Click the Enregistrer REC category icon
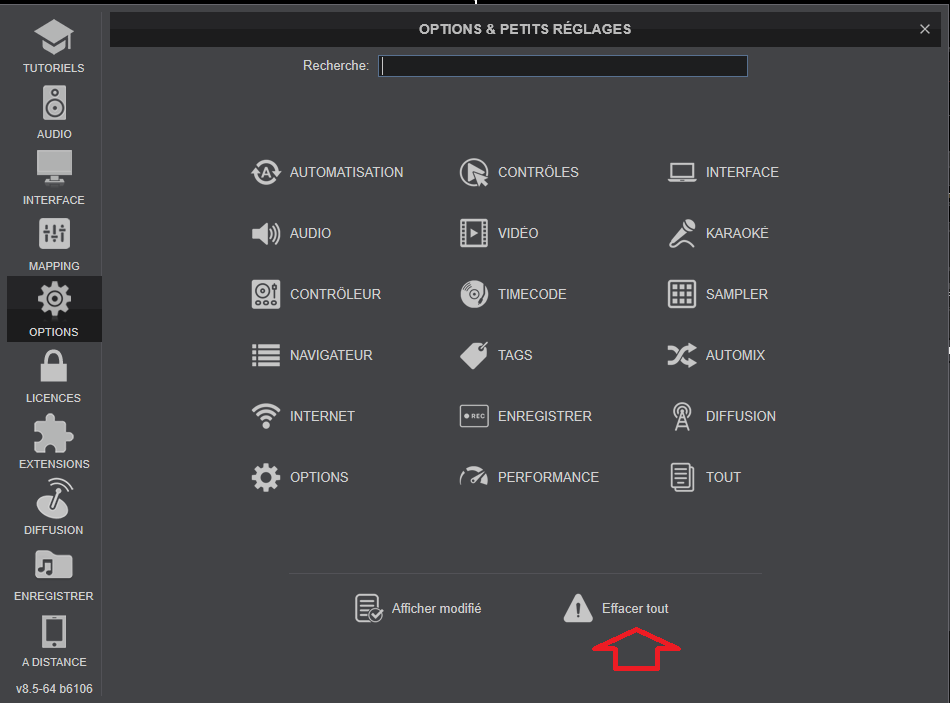Viewport: 950px width, 703px height. click(474, 416)
